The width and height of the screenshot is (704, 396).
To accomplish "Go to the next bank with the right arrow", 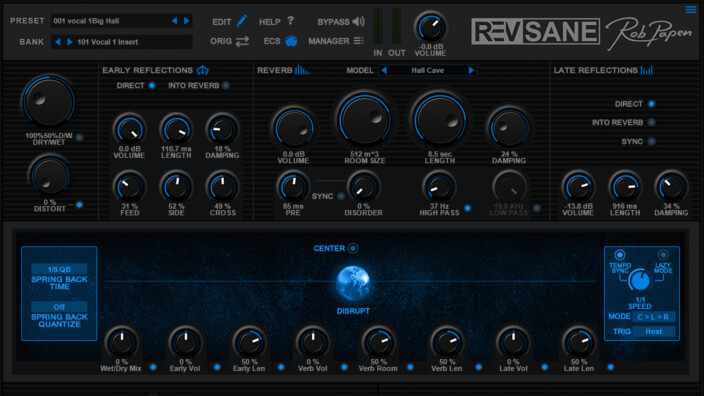I will 69,42.
